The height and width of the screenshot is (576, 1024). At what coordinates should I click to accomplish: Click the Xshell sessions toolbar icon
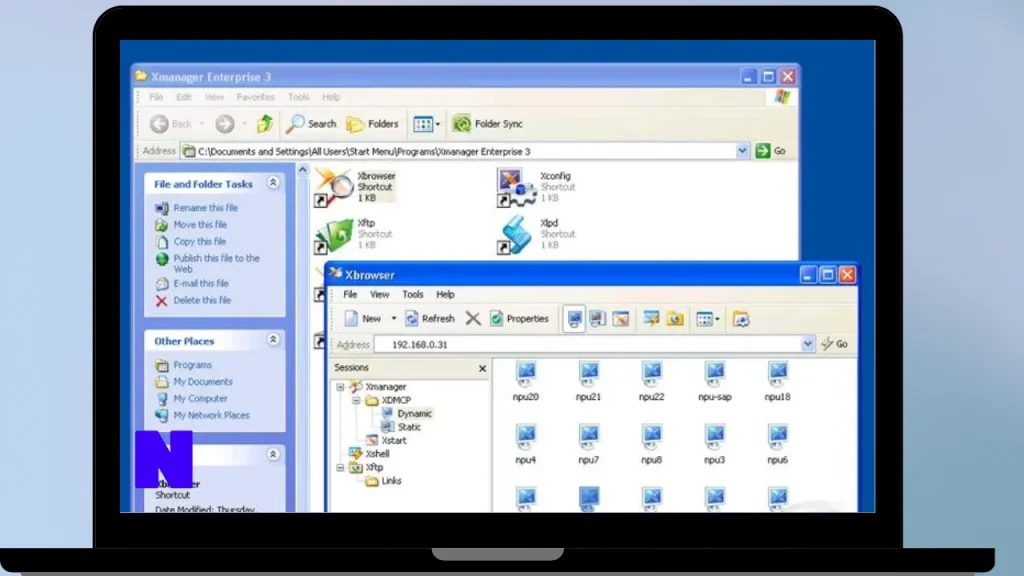[x=651, y=319]
